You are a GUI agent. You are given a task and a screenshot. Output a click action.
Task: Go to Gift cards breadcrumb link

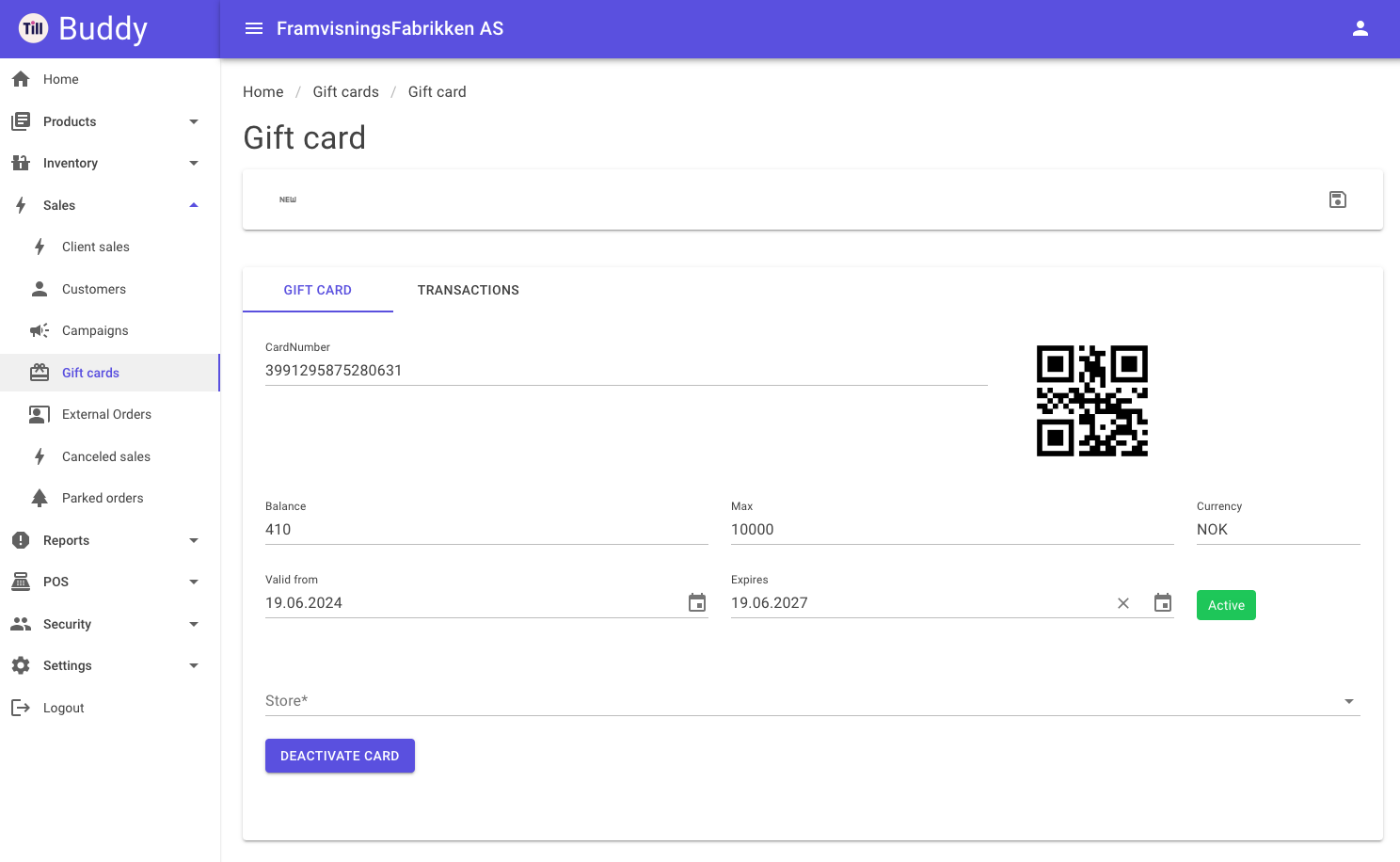pos(345,91)
